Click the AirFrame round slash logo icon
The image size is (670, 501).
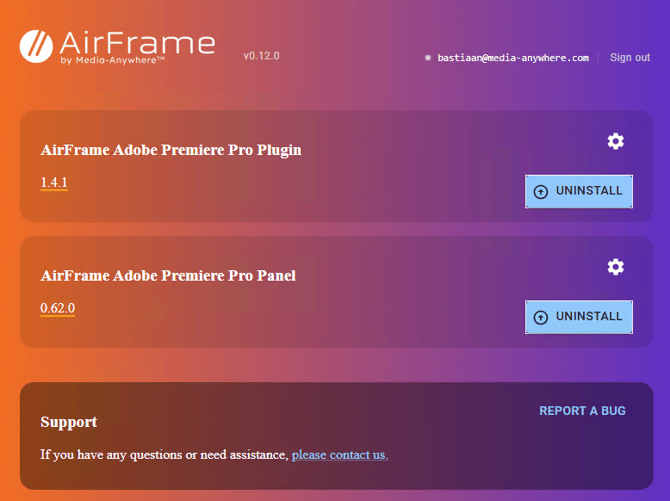(36, 46)
